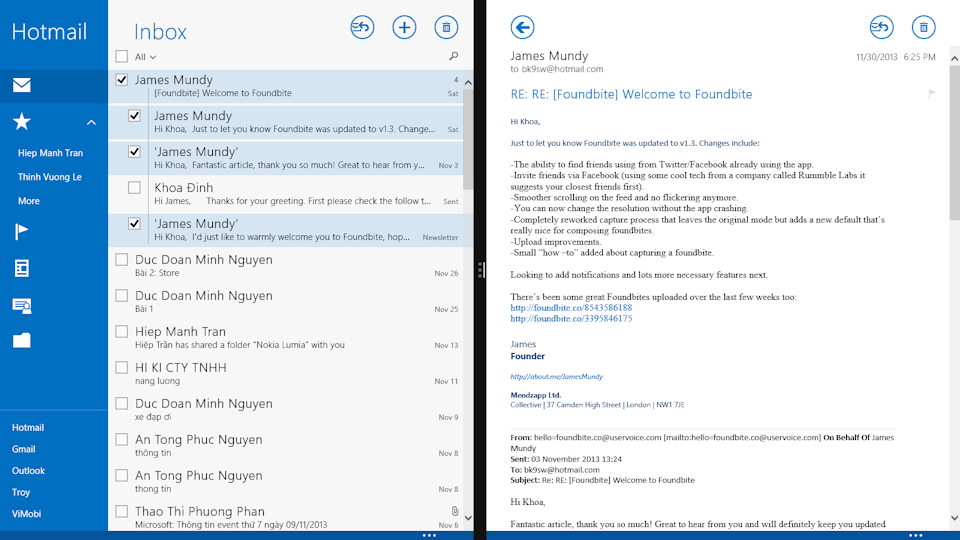Tick the select-all checkbox beside All
Viewport: 960px width, 540px height.
coord(122,56)
